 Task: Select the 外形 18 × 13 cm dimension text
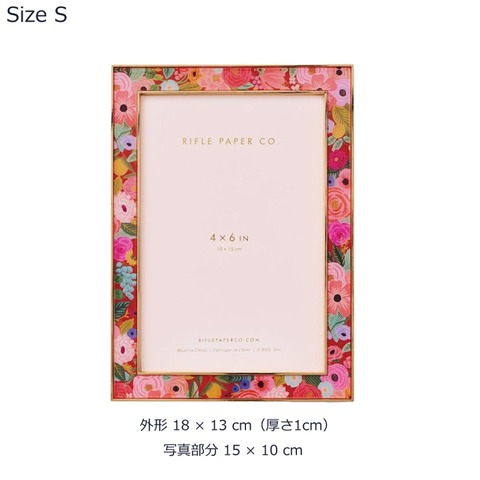(x=196, y=425)
